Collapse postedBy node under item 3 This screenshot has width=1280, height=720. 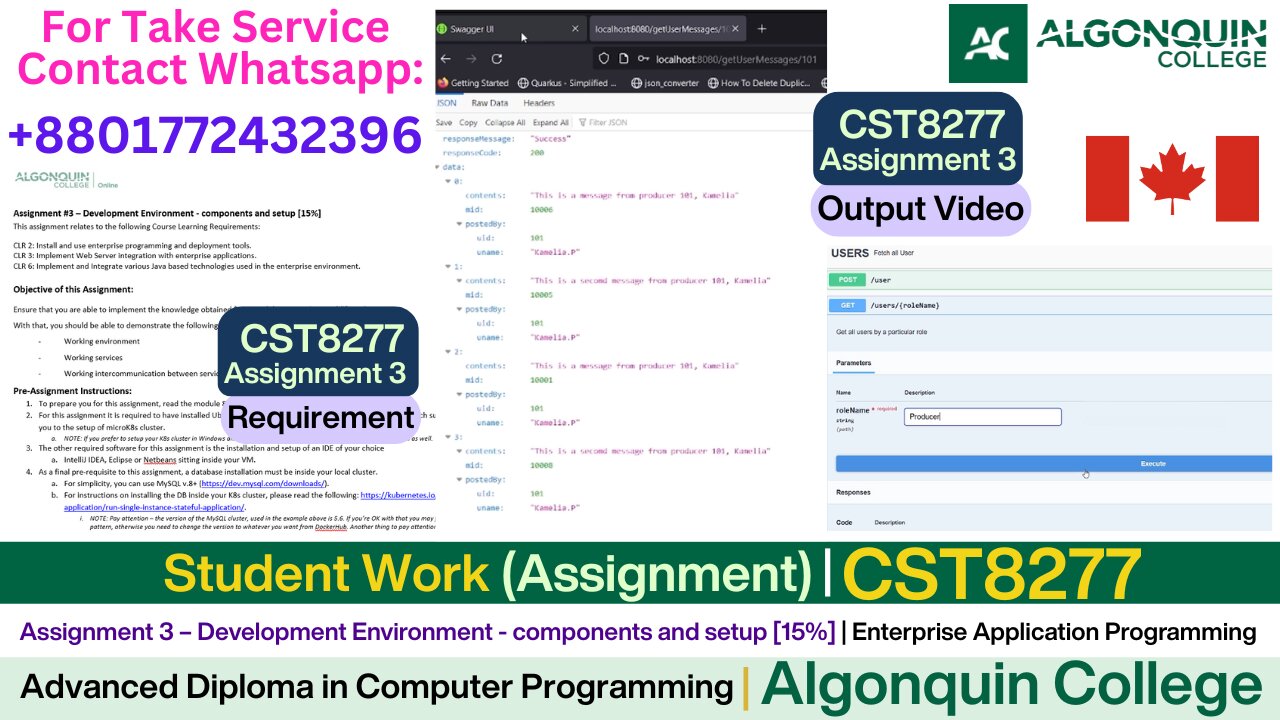coord(461,480)
